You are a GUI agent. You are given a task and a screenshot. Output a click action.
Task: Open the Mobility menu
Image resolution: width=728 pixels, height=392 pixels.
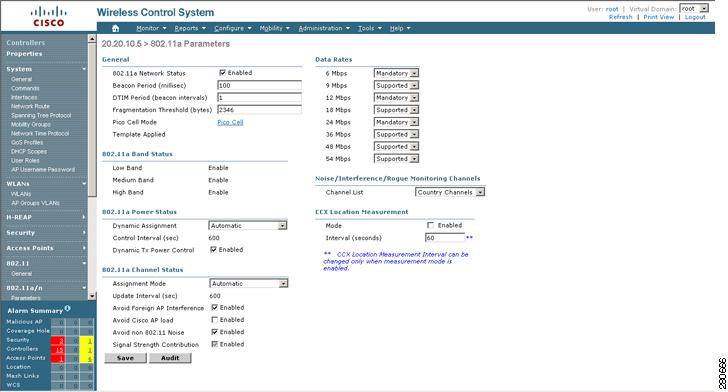pyautogui.click(x=274, y=28)
